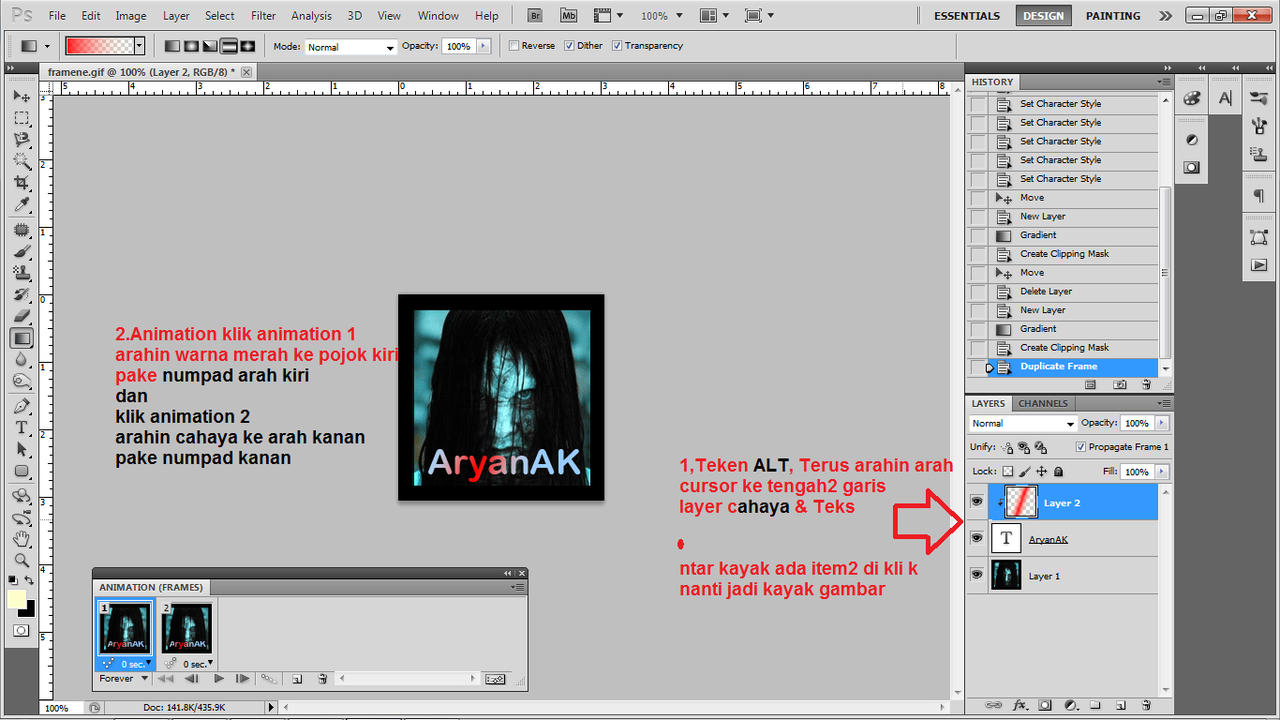Select frame 2 in the Animation panel

186,628
